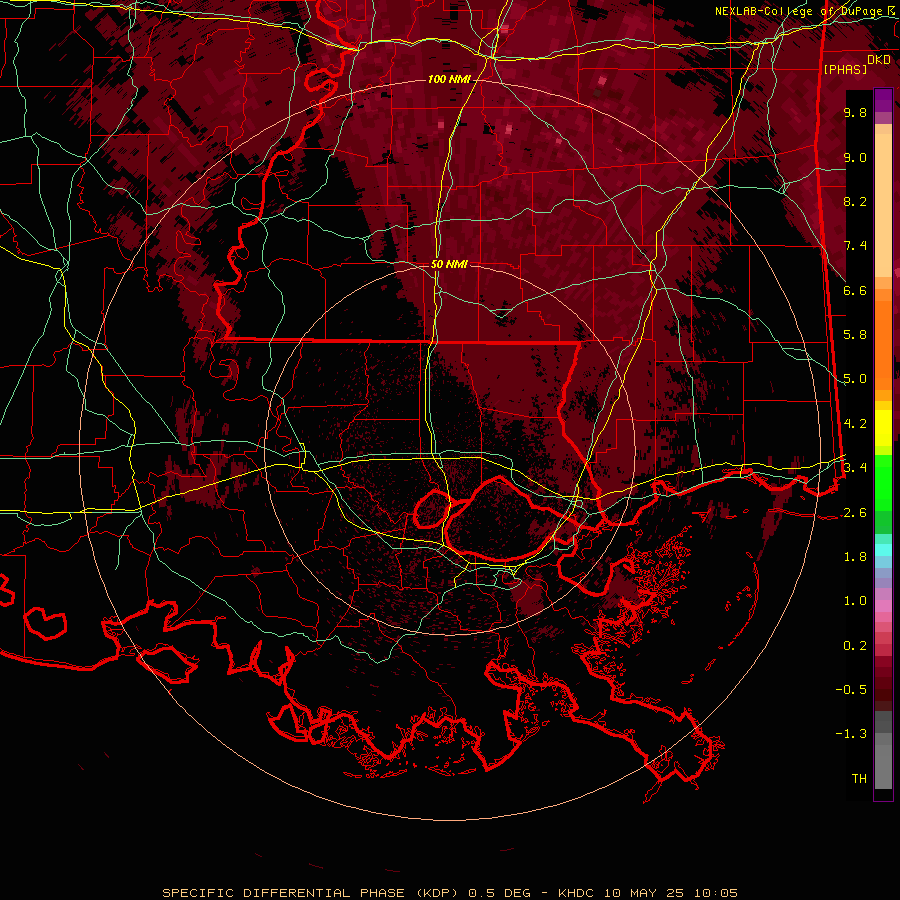Select the 1.8 value on the scale

click(855, 557)
